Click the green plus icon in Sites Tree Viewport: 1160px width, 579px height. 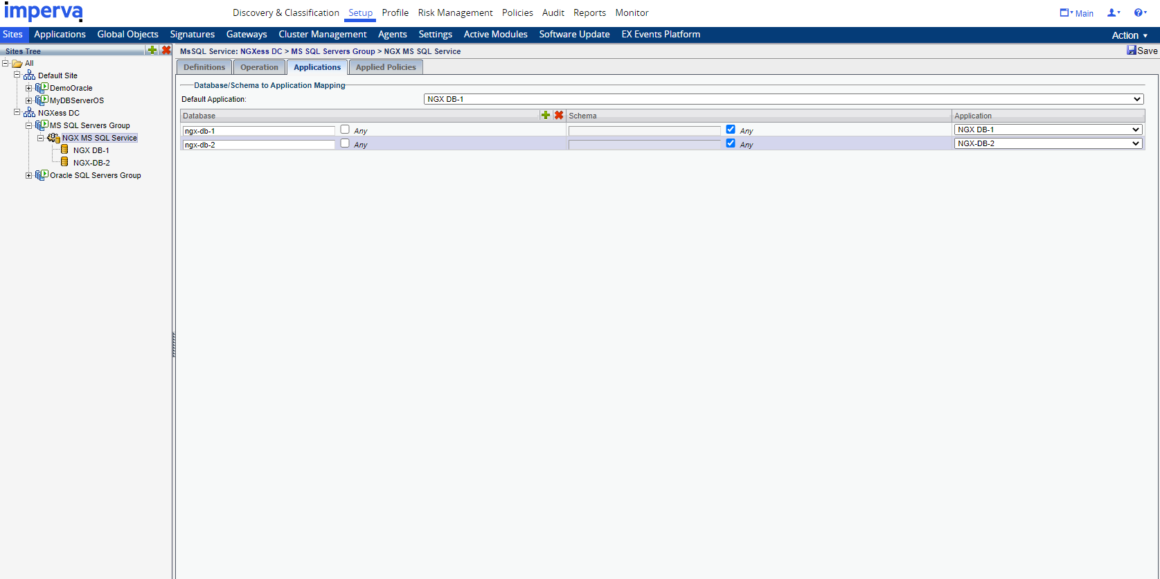[x=151, y=48]
